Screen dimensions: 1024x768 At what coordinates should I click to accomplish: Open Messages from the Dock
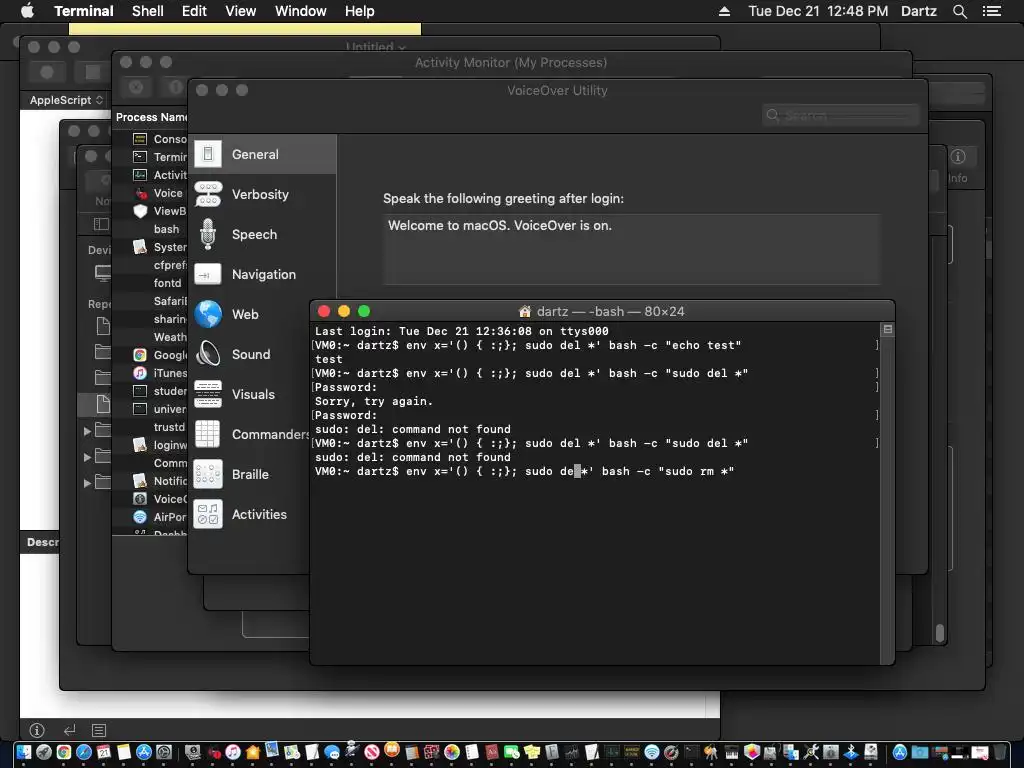pos(332,752)
